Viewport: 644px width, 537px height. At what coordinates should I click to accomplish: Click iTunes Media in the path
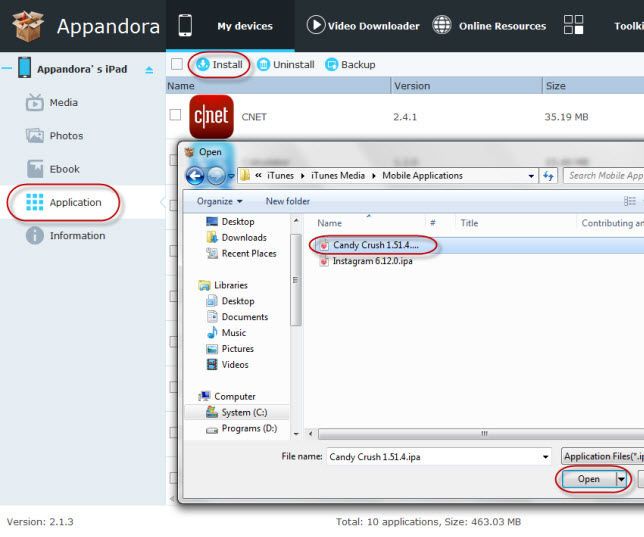[338, 175]
